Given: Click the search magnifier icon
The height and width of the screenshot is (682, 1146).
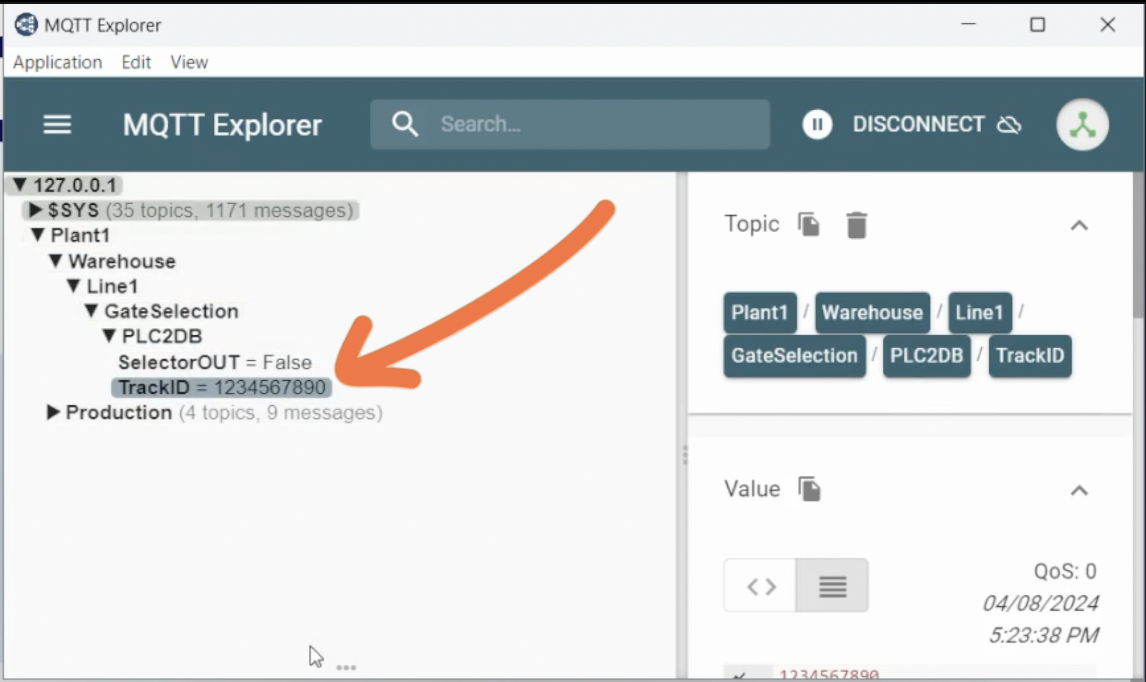Looking at the screenshot, I should click(x=405, y=124).
